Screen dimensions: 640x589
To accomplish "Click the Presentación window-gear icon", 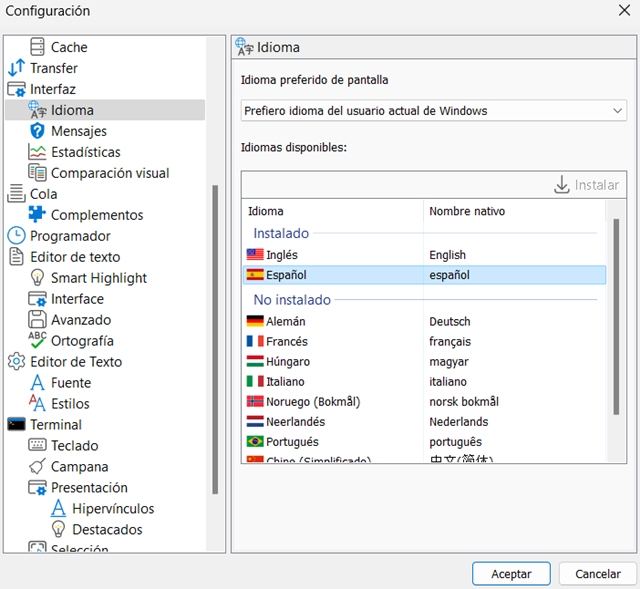I will 37,487.
